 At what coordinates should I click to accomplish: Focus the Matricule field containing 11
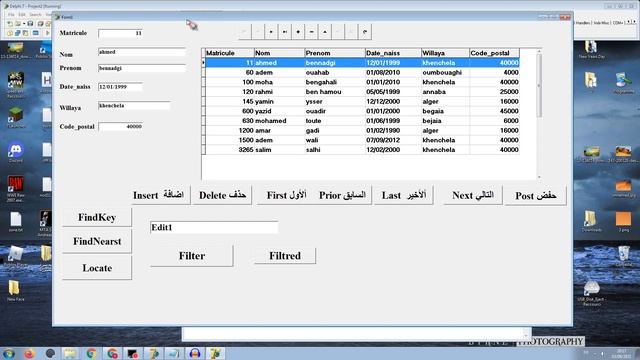tap(120, 33)
